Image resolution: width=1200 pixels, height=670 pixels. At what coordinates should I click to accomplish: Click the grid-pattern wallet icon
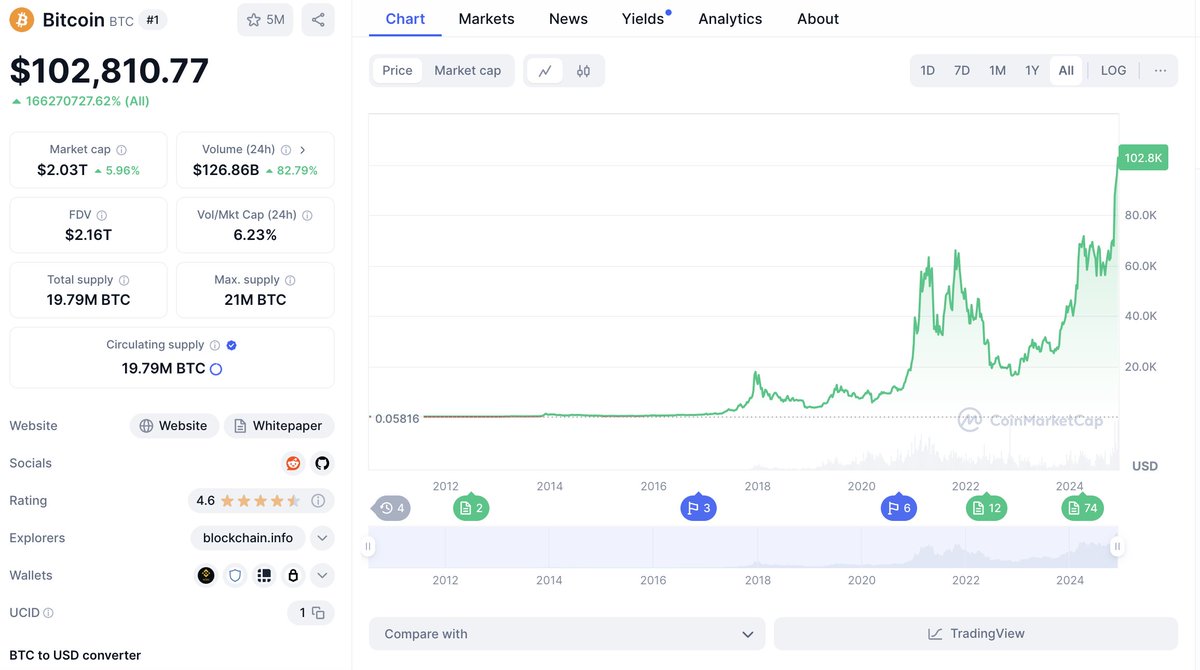[x=264, y=576]
